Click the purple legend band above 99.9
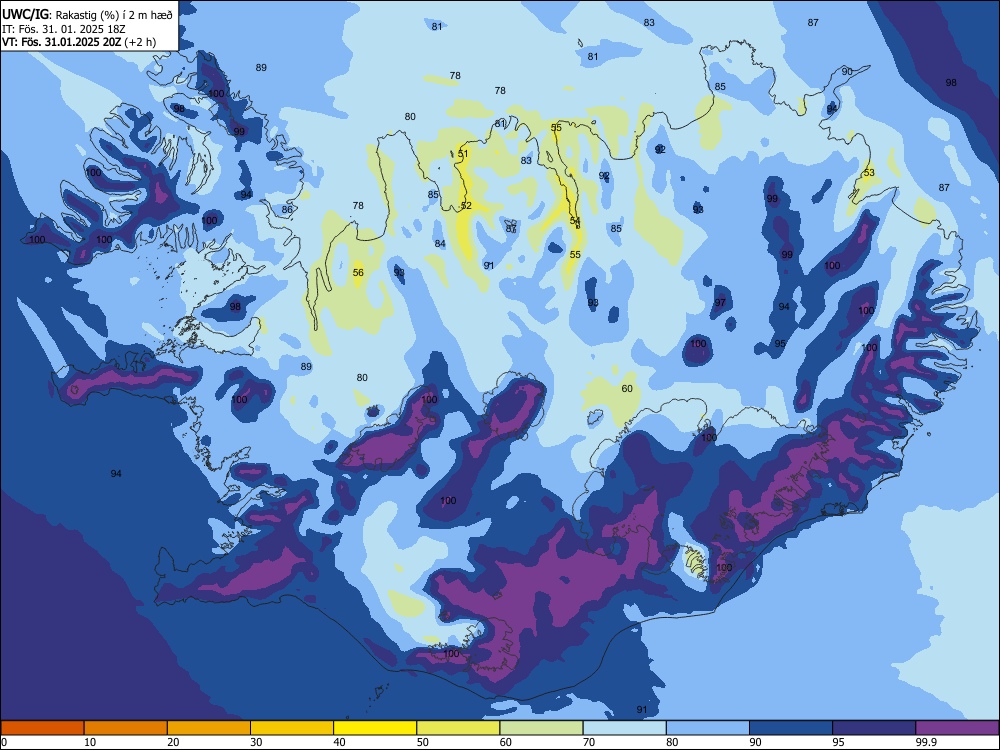 coord(957,728)
